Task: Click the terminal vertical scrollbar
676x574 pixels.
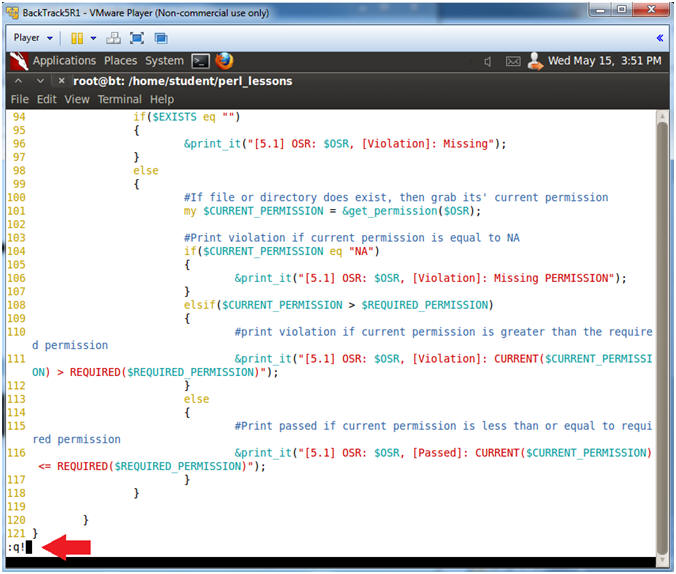Action: click(662, 339)
